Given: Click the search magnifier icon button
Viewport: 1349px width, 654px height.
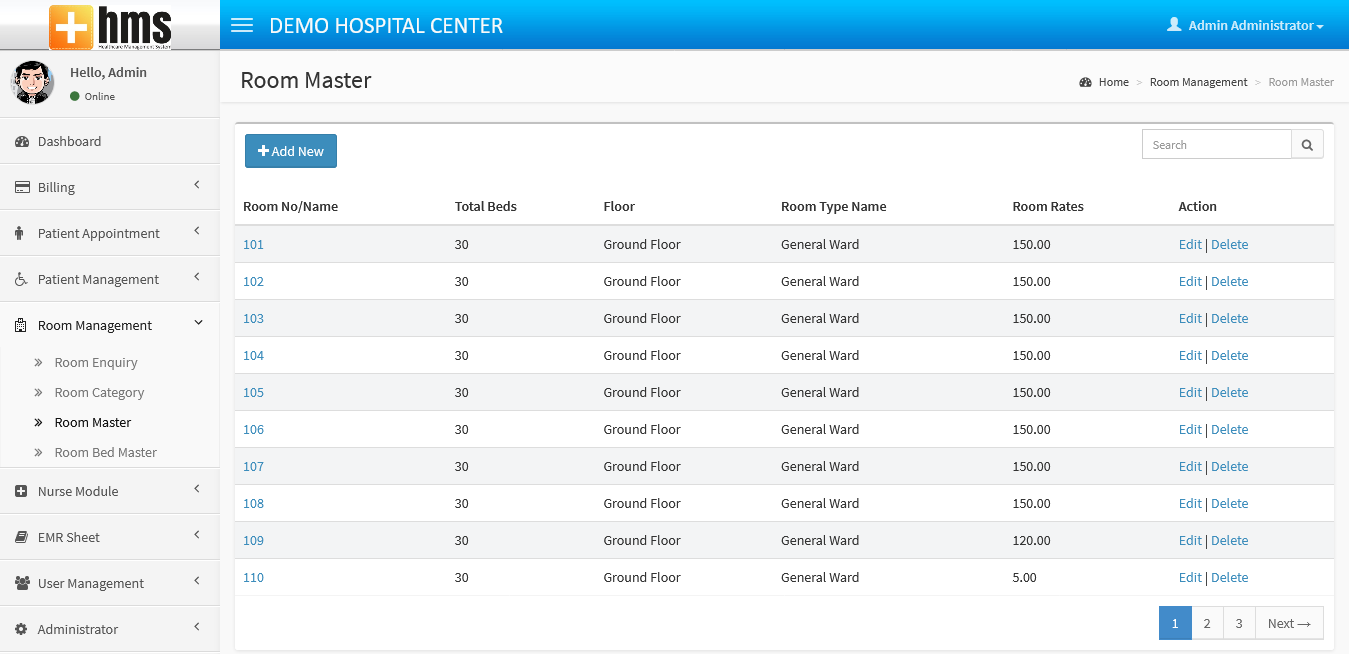Looking at the screenshot, I should tap(1307, 145).
